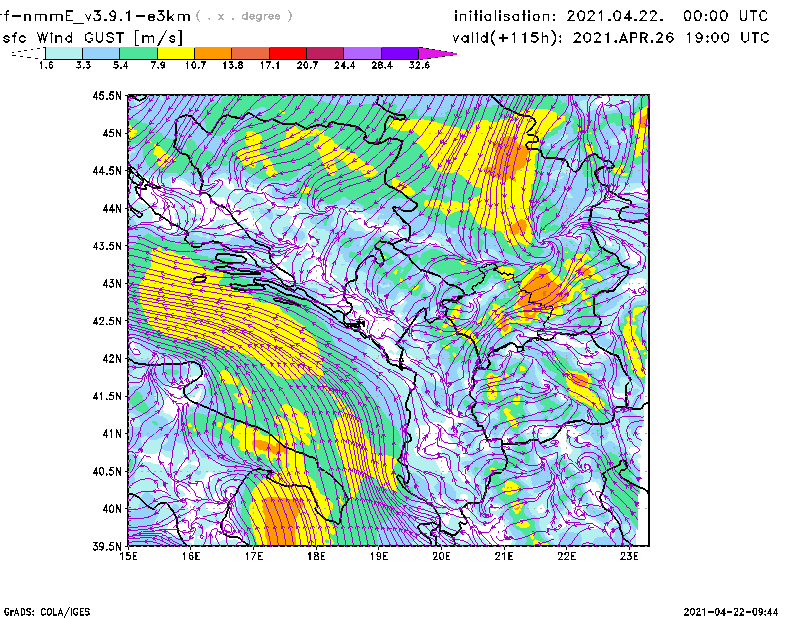Click the '2021-04-22-09:44' timestamp
Screen dimensions: 800x618
tap(731, 612)
